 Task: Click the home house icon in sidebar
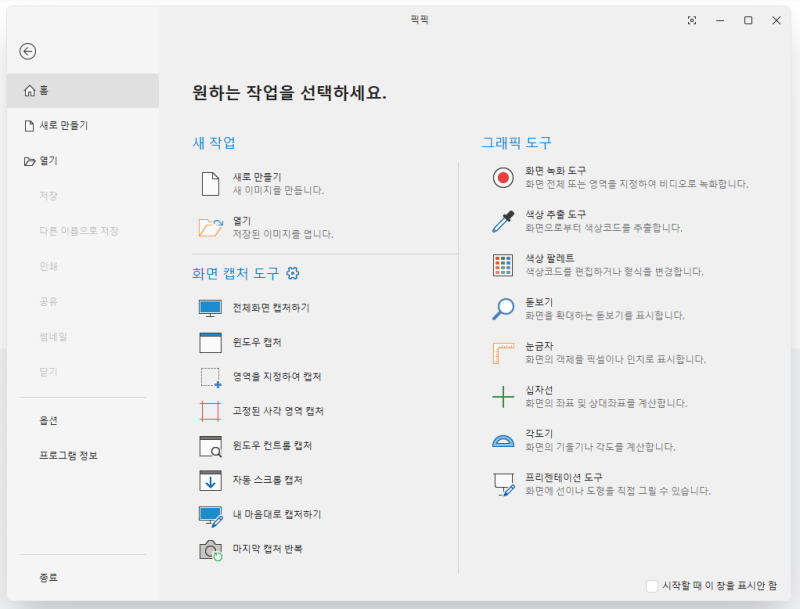(x=30, y=91)
